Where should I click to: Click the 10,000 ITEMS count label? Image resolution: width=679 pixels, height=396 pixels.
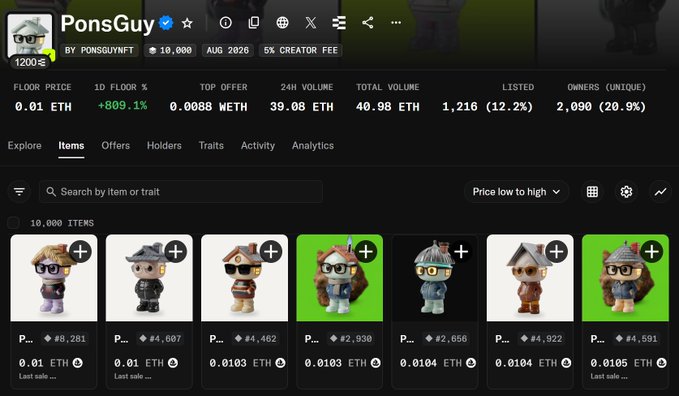pyautogui.click(x=62, y=223)
